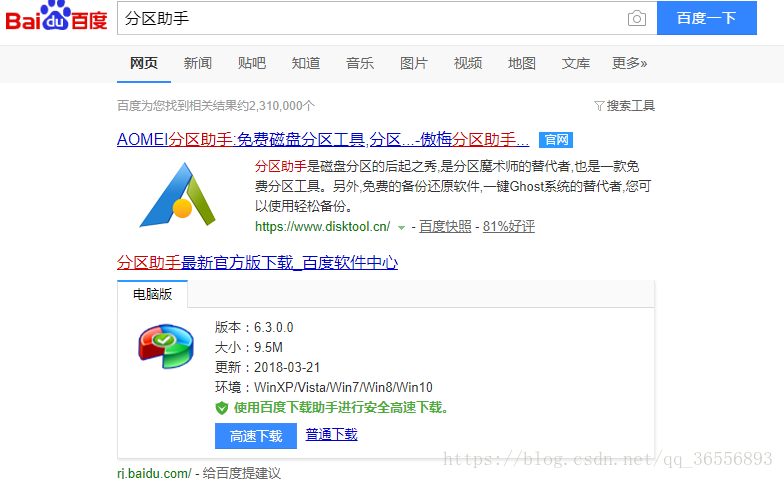Viewport: 784px width, 479px height.
Task: Click the 高速下载 button
Action: (x=256, y=436)
